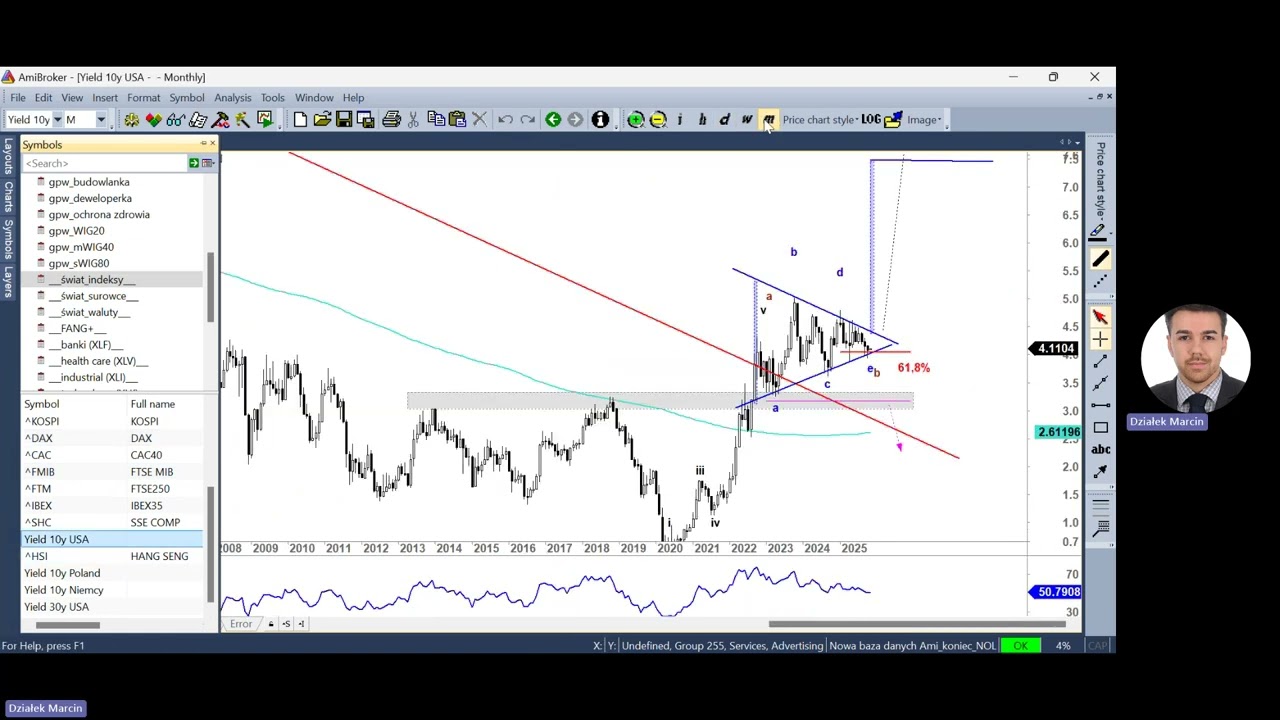
Task: Select Yield 10y Poland symbol
Action: tap(112, 573)
